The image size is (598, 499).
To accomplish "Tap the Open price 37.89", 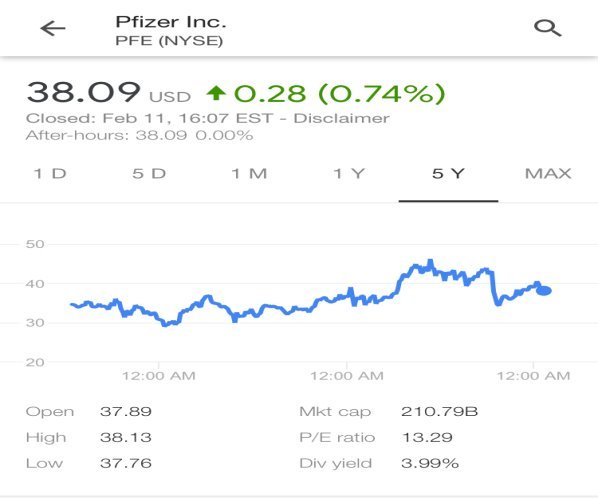I will [126, 411].
